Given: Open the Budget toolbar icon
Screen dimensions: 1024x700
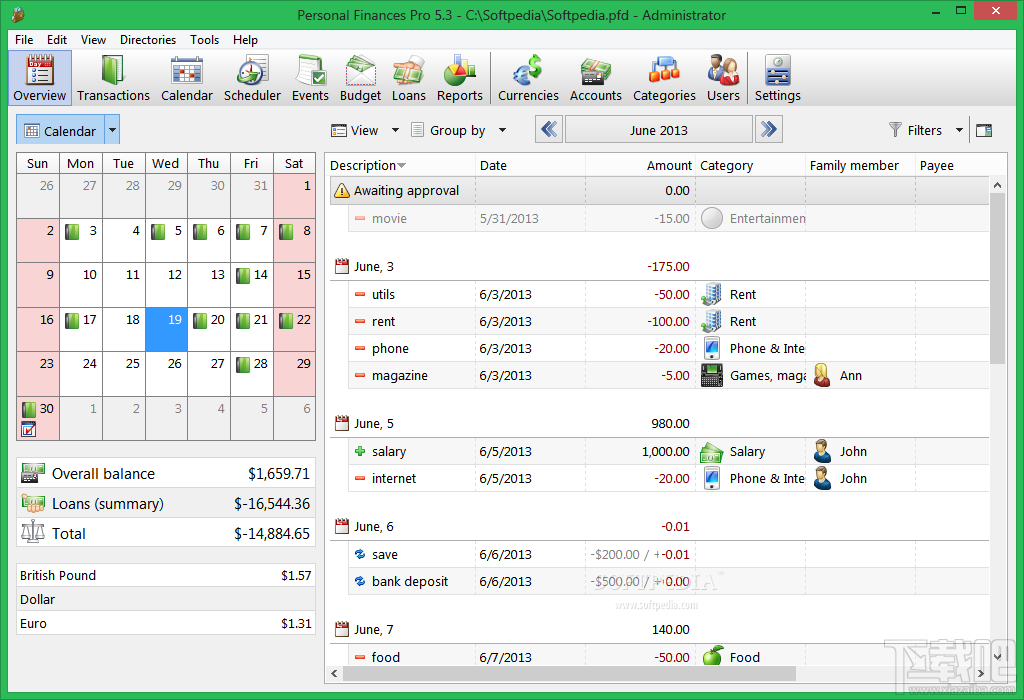Looking at the screenshot, I should 360,78.
